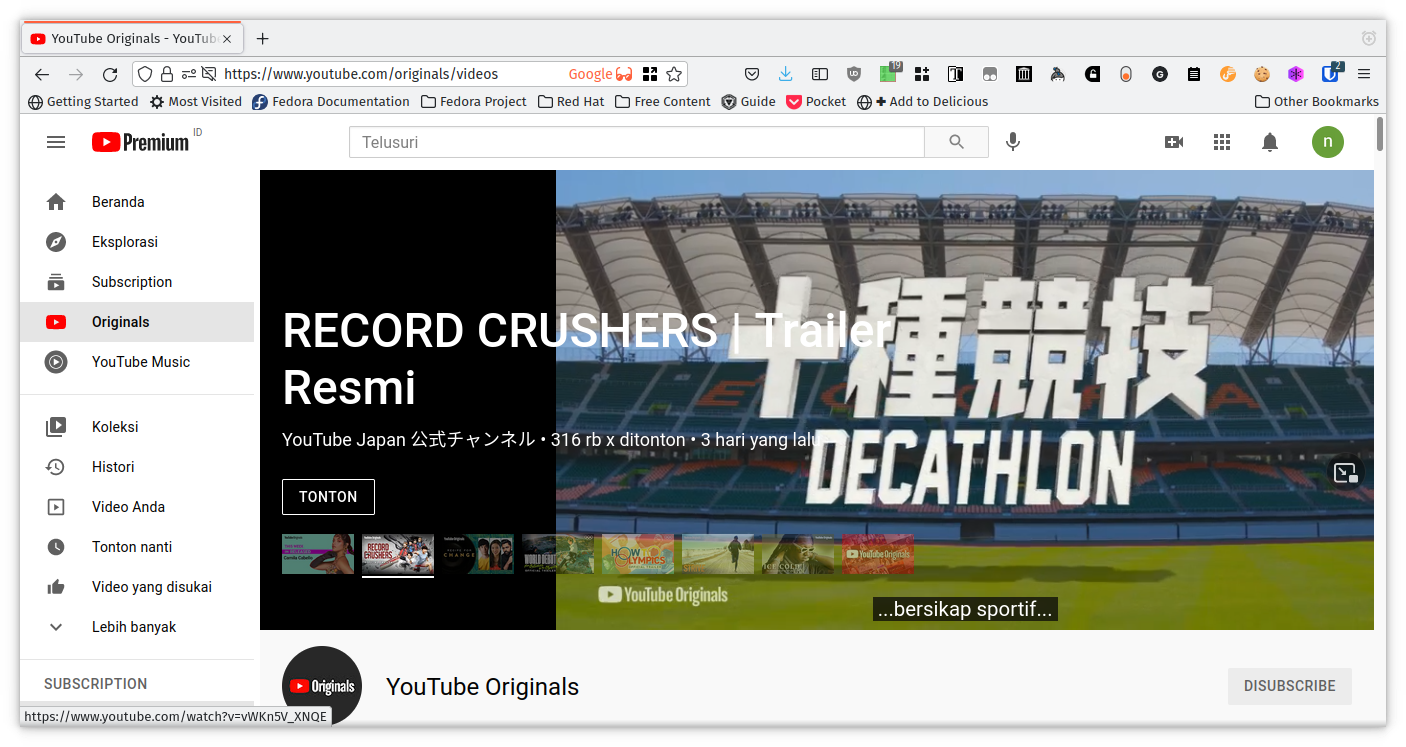Image resolution: width=1406 pixels, height=747 pixels.
Task: Open Video yang disukai in sidebar
Action: point(137,587)
